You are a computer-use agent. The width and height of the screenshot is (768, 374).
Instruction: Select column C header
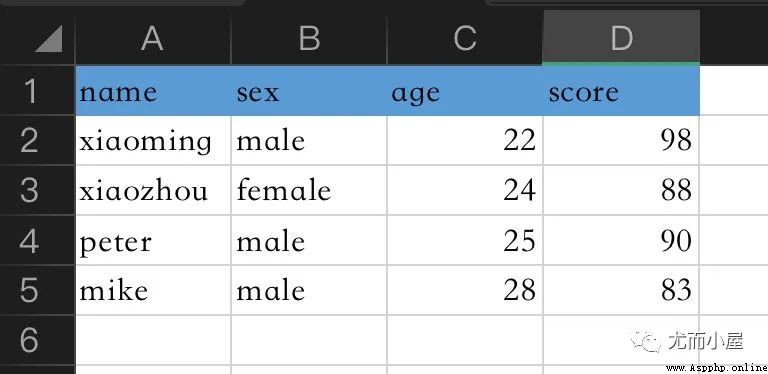pos(464,39)
